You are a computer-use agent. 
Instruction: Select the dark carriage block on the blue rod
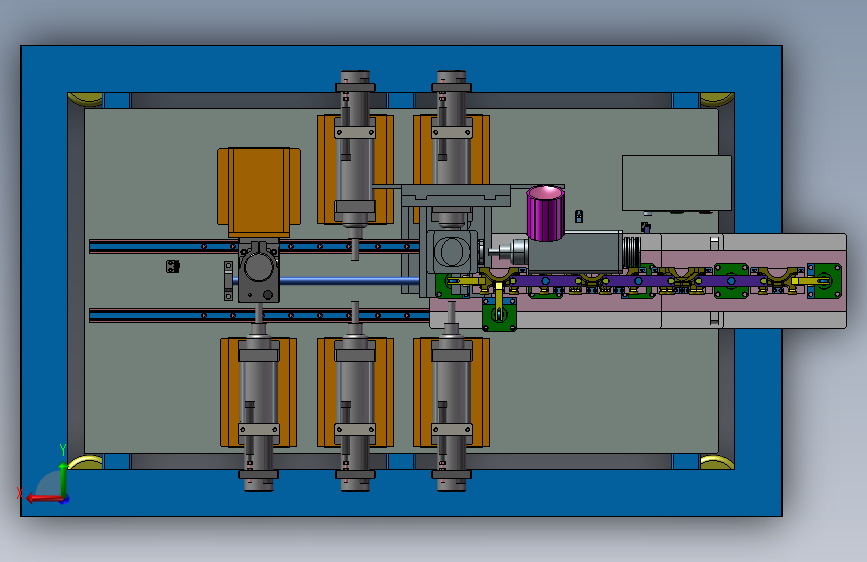[259, 272]
